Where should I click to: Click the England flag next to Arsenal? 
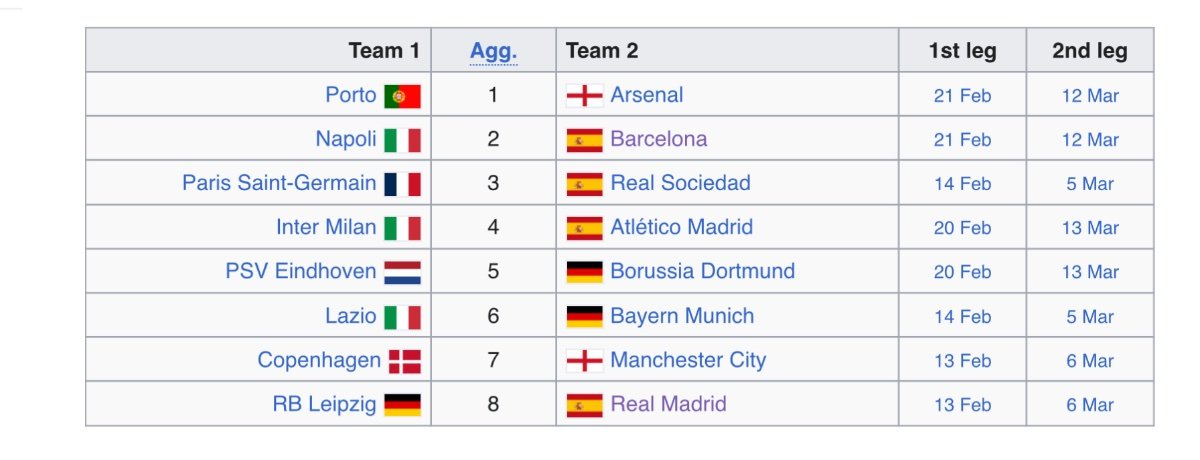coord(584,96)
